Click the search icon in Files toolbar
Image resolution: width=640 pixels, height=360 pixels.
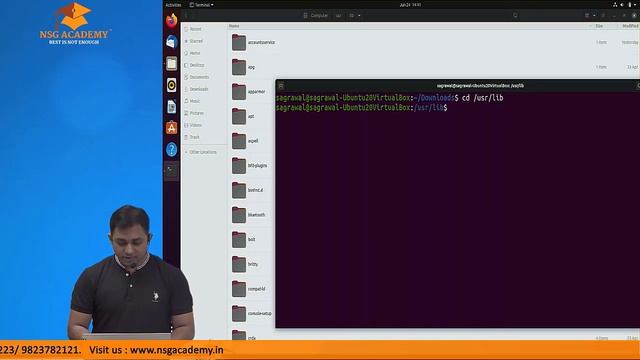[516, 16]
